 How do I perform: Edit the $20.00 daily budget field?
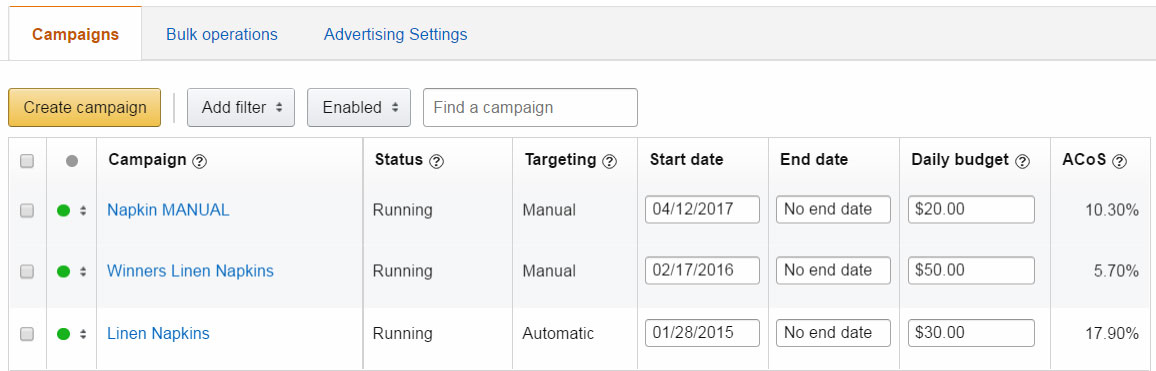971,209
